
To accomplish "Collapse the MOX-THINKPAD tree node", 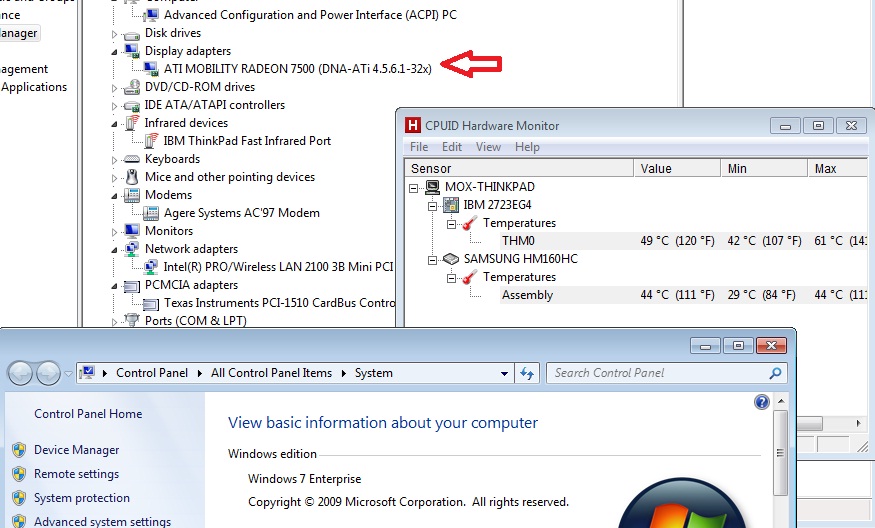I will tap(414, 188).
